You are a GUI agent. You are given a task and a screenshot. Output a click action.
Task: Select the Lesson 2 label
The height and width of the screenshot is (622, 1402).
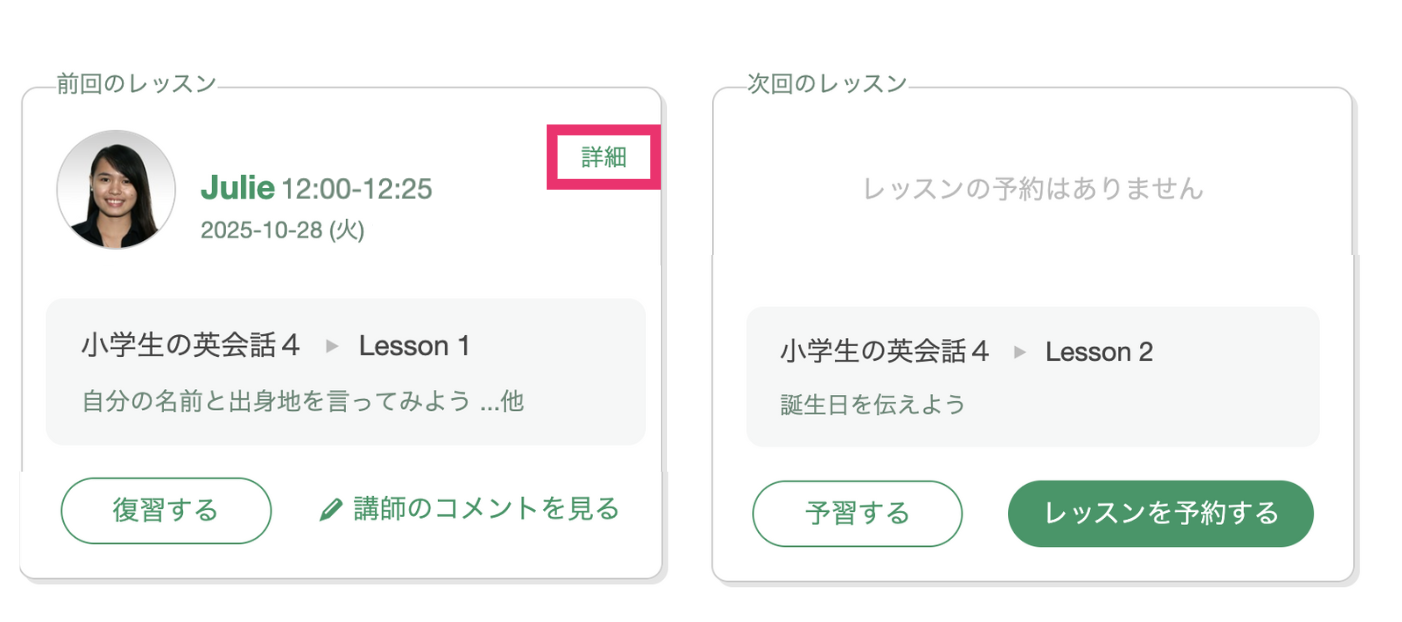tap(1099, 352)
